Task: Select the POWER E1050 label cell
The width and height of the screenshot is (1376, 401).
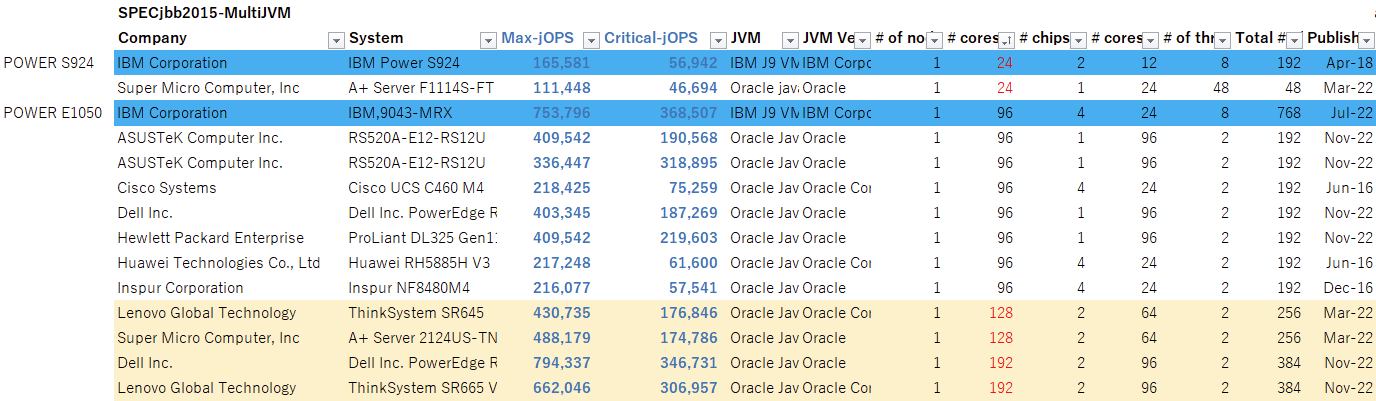Action: pos(53,113)
